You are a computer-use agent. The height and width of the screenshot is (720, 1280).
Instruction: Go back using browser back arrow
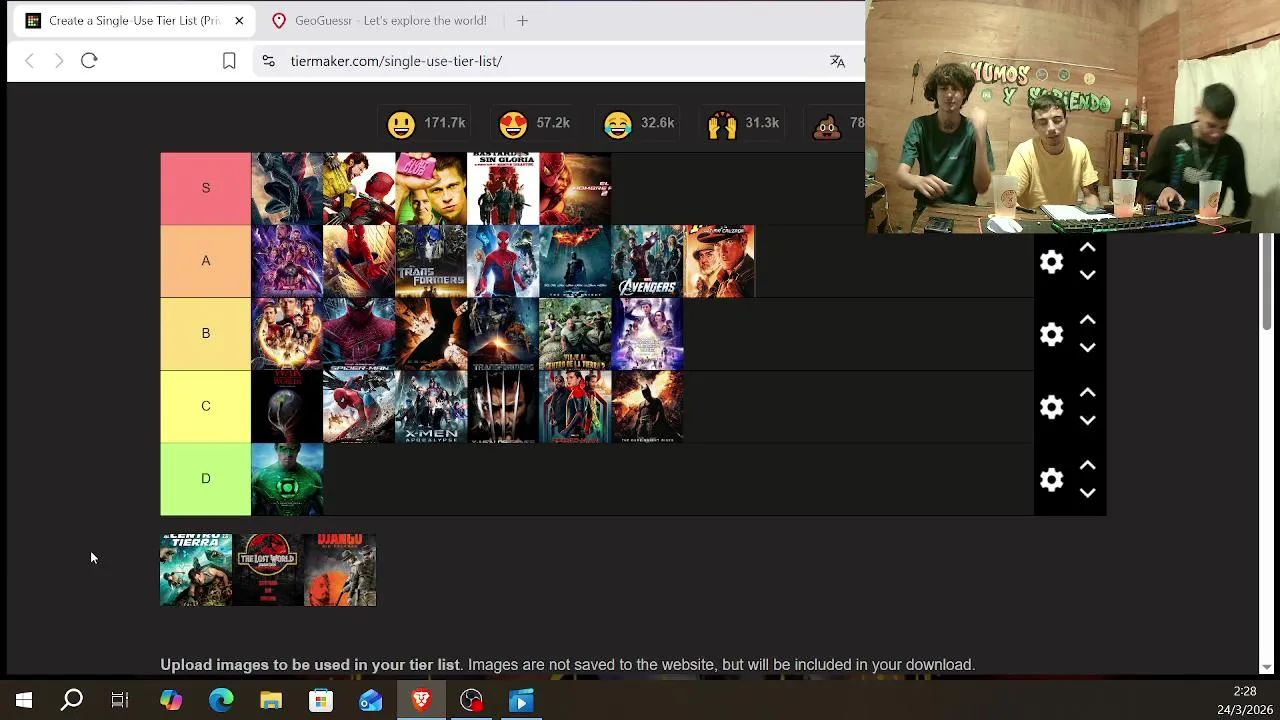coord(29,61)
